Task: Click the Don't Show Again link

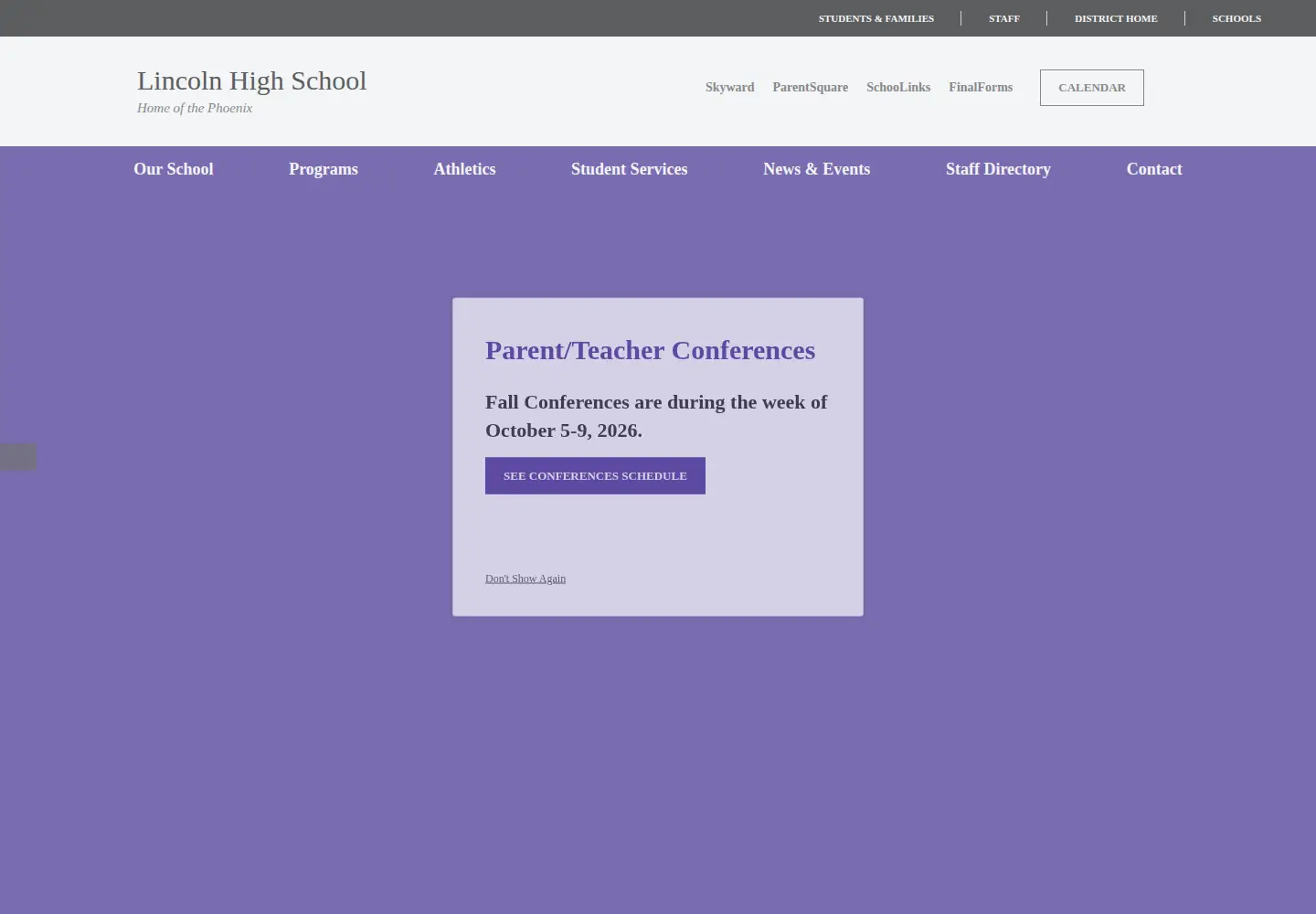Action: click(525, 579)
